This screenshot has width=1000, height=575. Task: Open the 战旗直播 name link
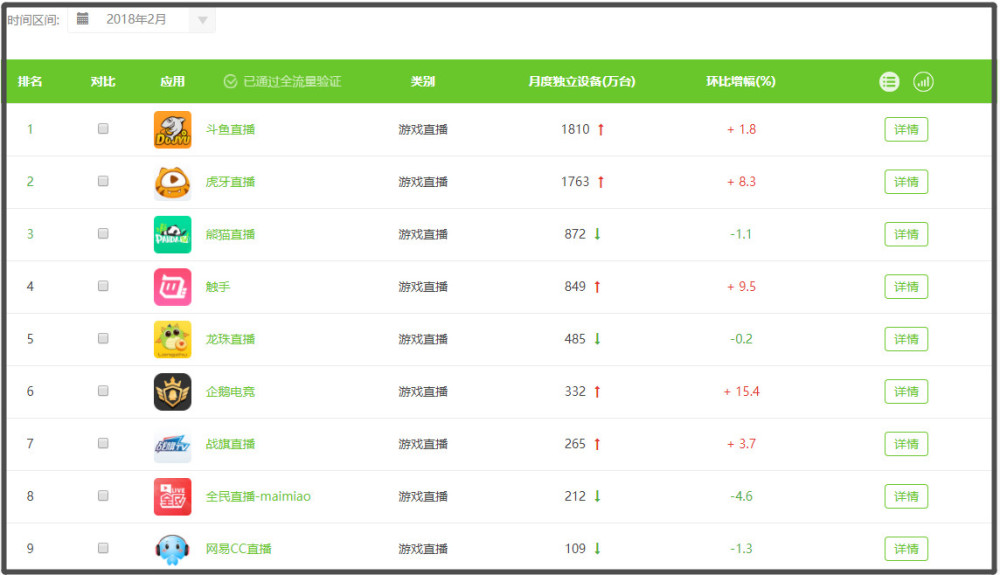pyautogui.click(x=230, y=444)
